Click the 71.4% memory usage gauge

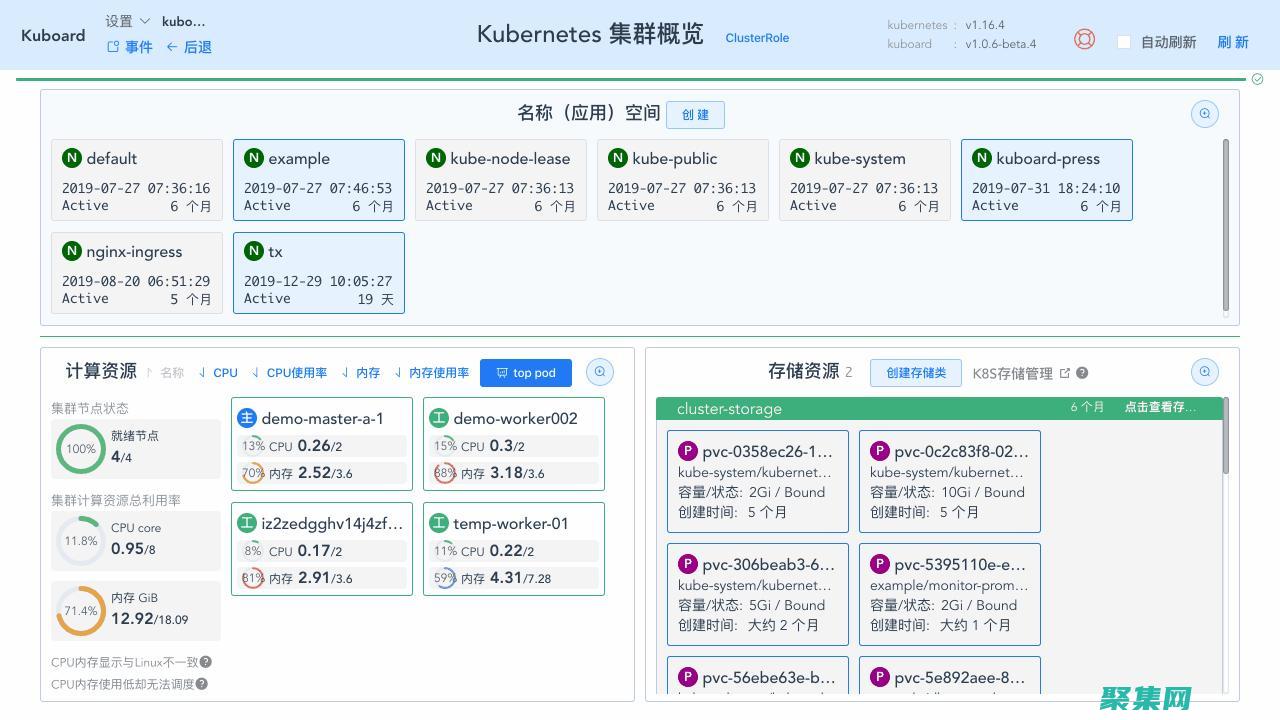[x=80, y=611]
